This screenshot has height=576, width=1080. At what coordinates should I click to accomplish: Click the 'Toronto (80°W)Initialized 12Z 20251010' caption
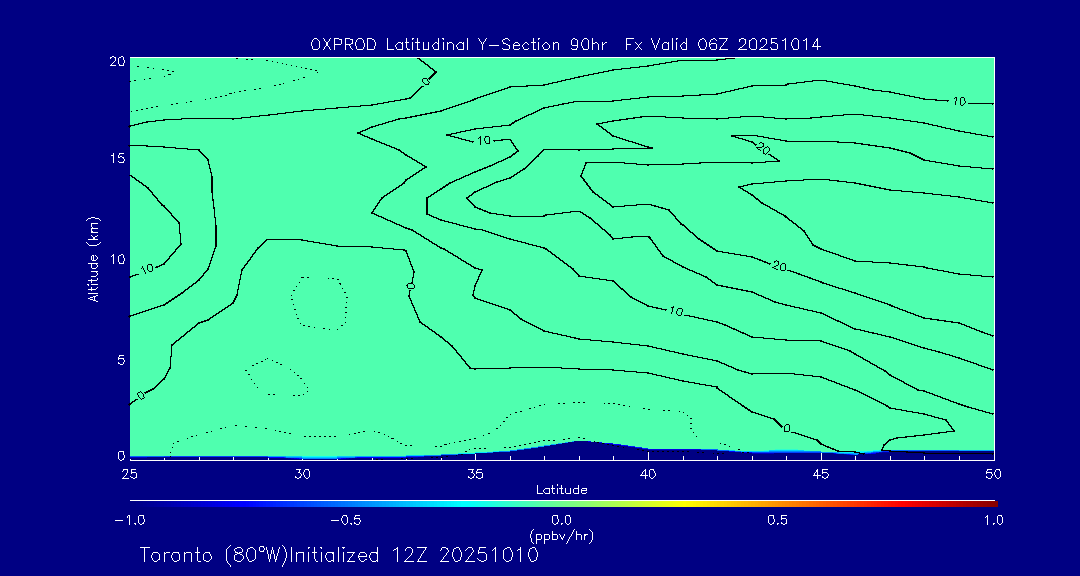click(340, 555)
